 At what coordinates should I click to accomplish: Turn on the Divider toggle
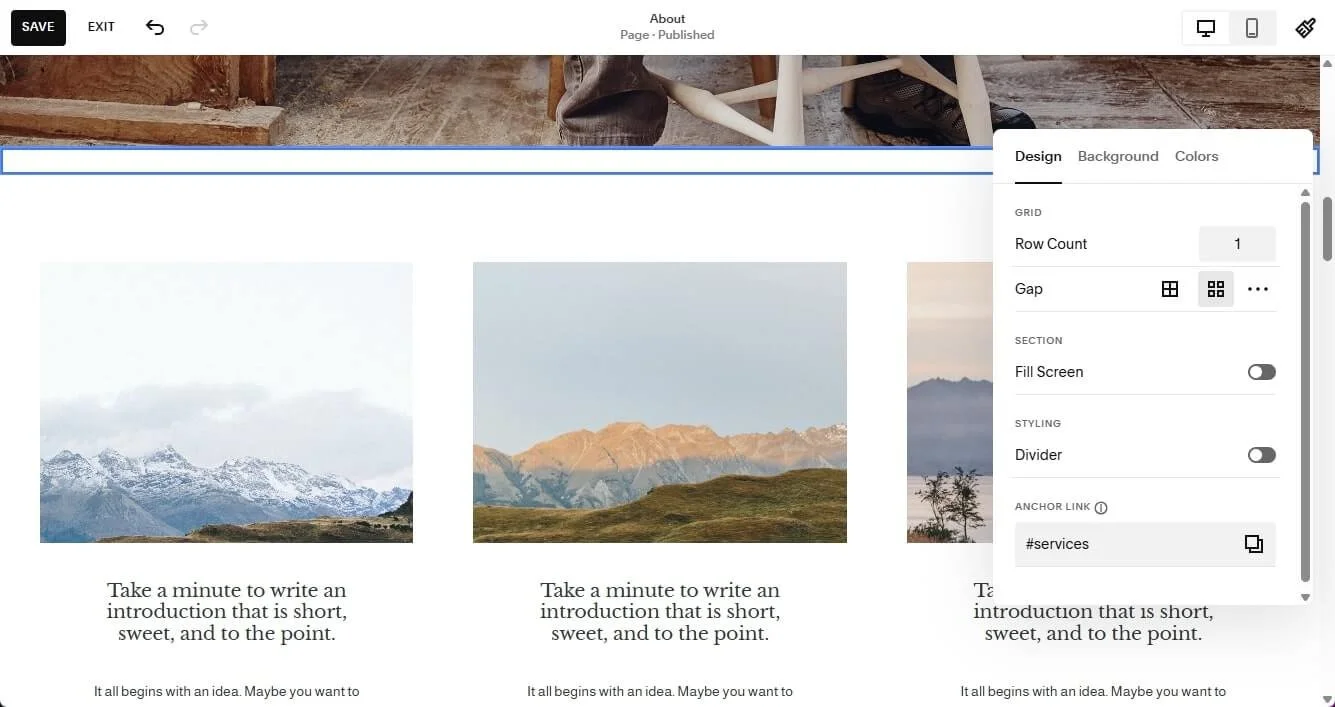(x=1261, y=454)
